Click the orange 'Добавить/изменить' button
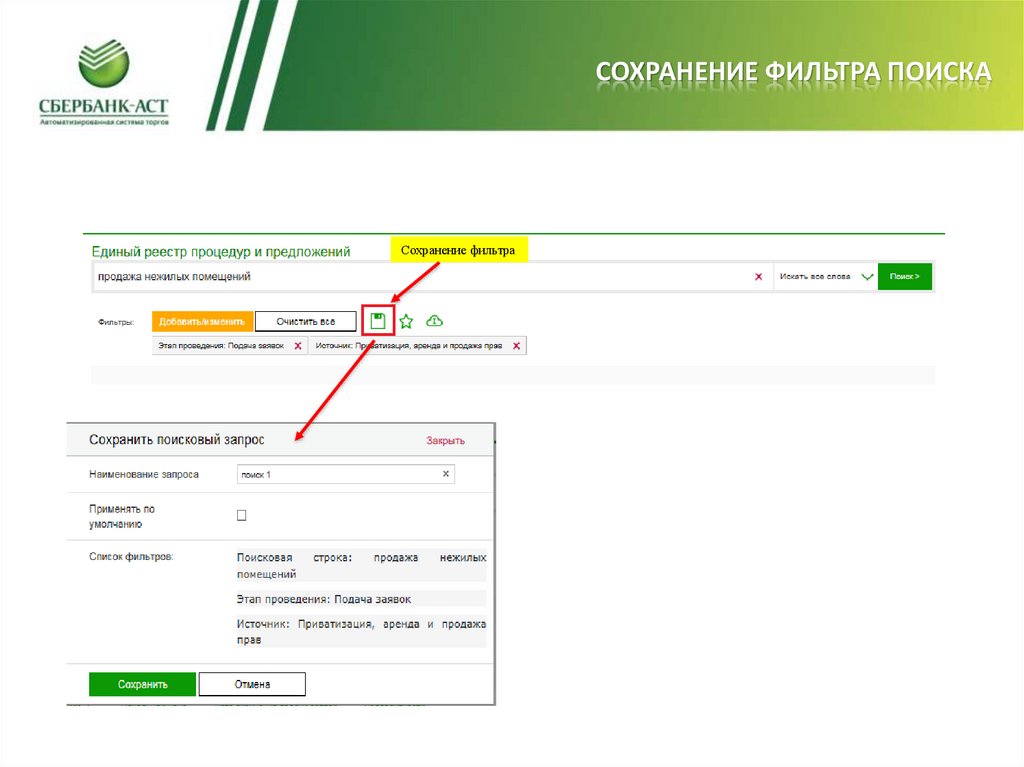Image resolution: width=1024 pixels, height=767 pixels. pos(199,321)
